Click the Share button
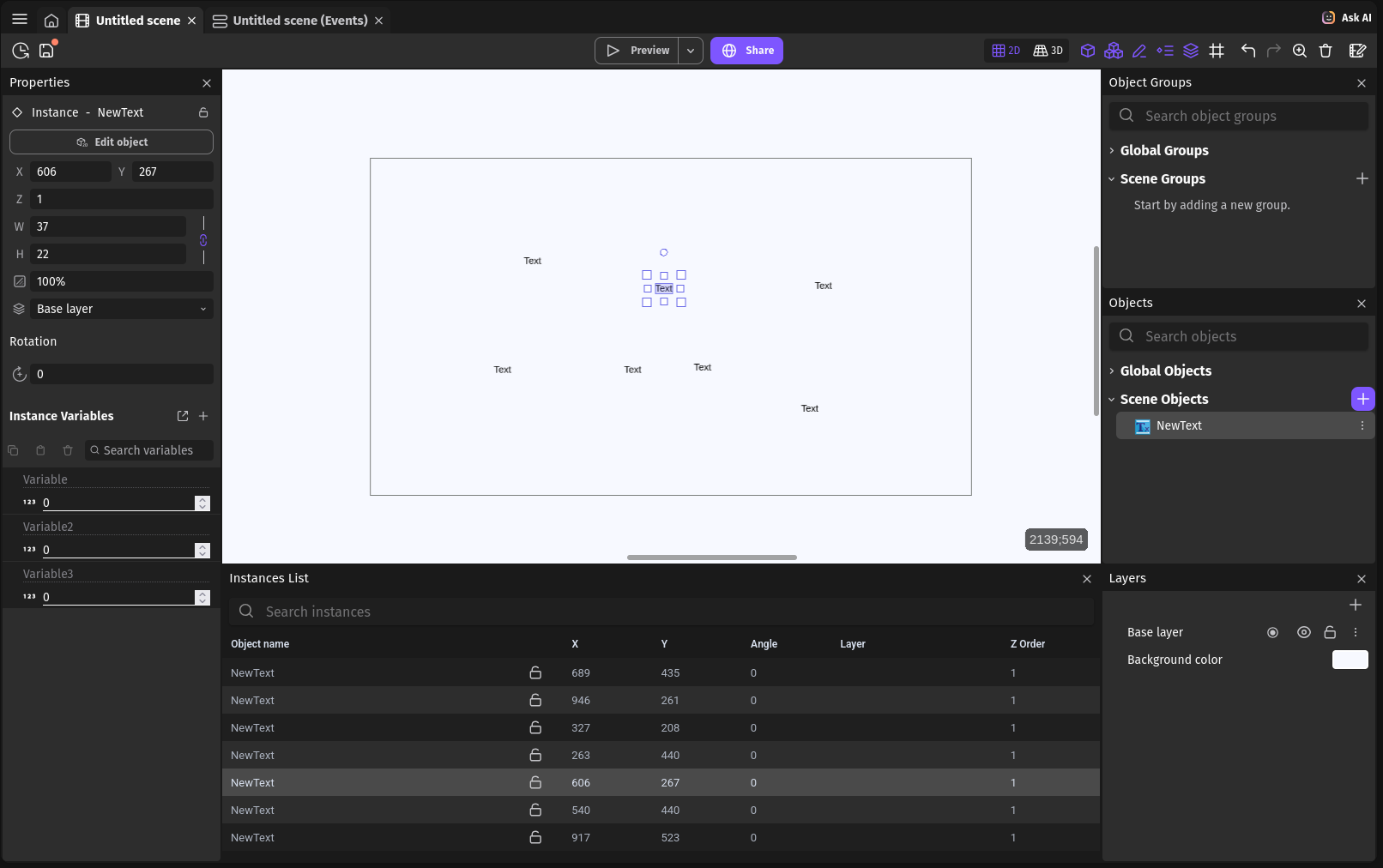This screenshot has height=868, width=1383. (x=746, y=51)
